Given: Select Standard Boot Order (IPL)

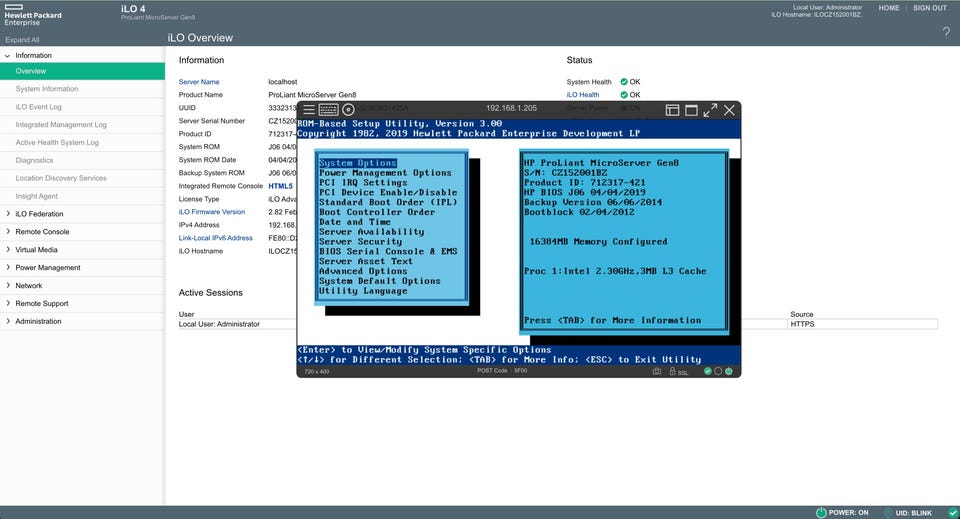Looking at the screenshot, I should tap(388, 202).
